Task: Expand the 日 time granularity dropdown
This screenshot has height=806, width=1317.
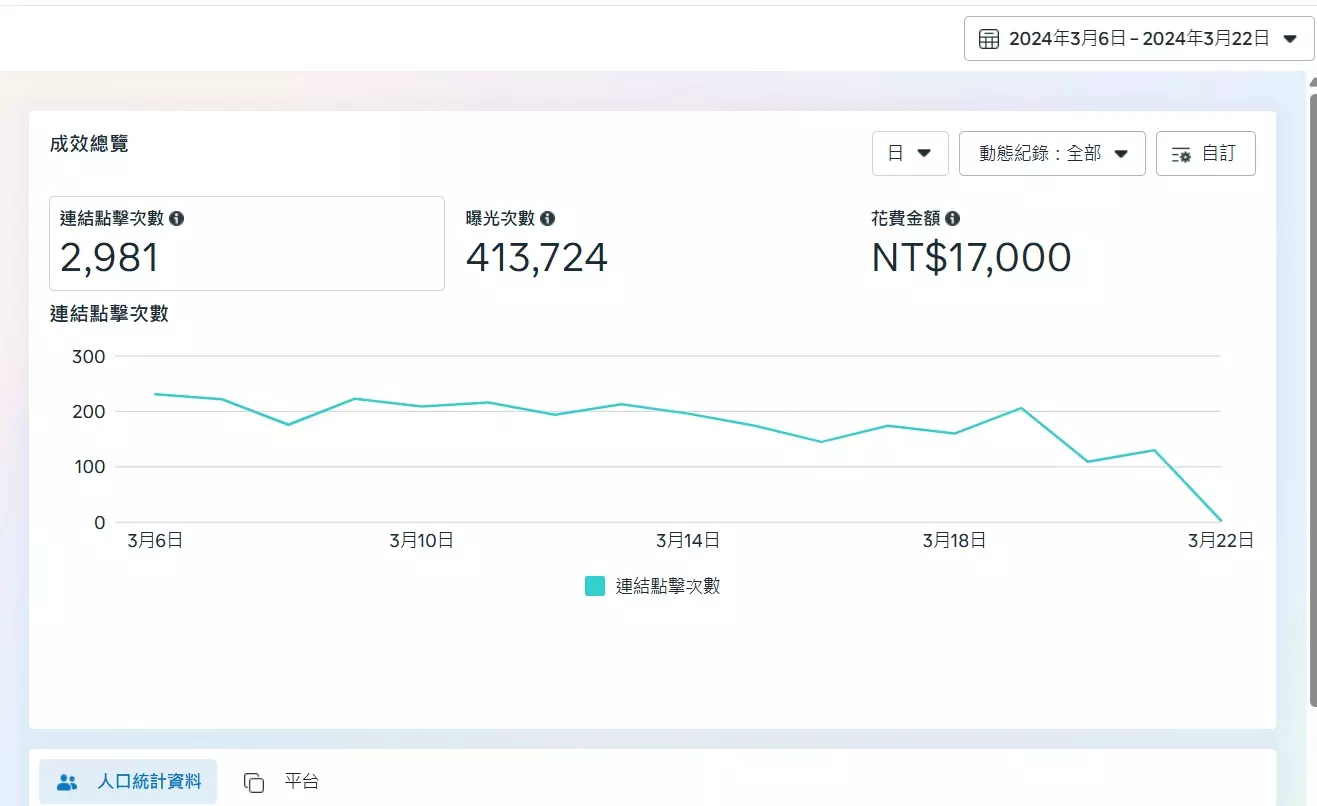Action: coord(909,153)
